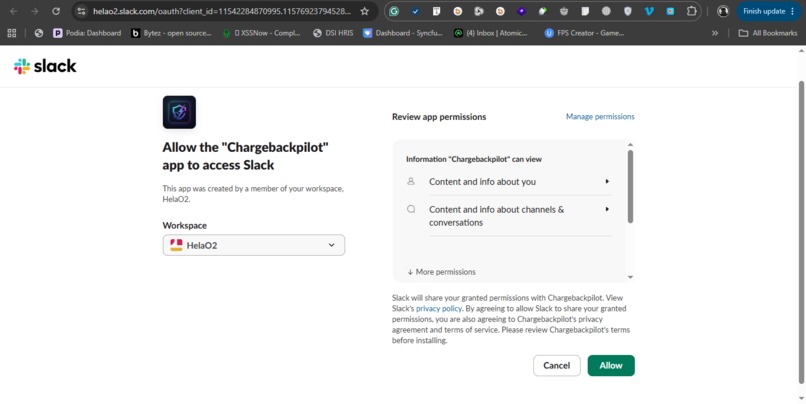Open the FPS Creator - Game bookmark

pos(584,33)
